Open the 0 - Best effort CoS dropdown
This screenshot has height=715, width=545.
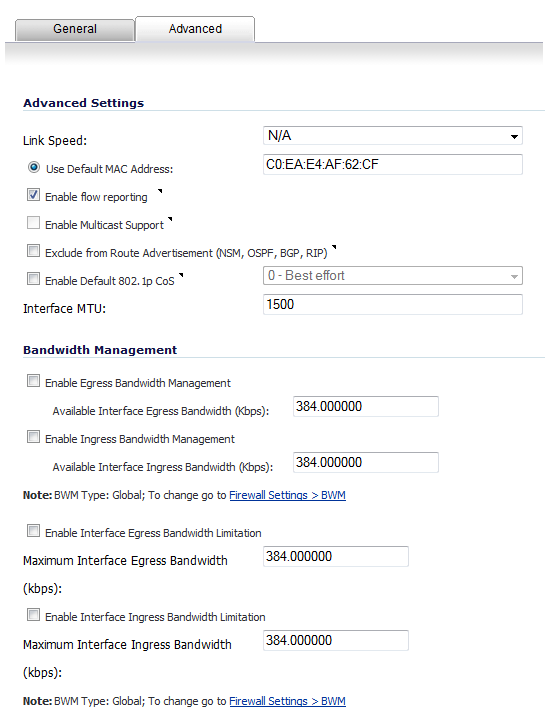(393, 276)
